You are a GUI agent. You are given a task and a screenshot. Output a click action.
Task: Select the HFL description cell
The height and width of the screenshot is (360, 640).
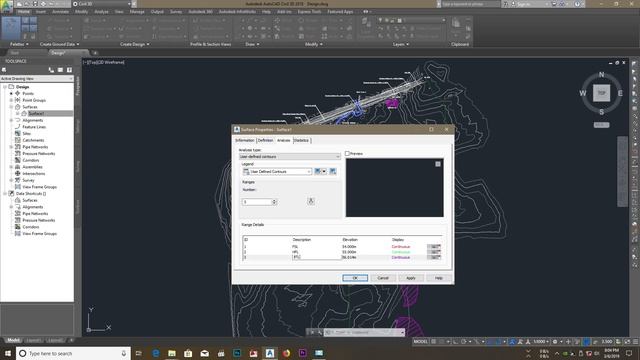296,252
